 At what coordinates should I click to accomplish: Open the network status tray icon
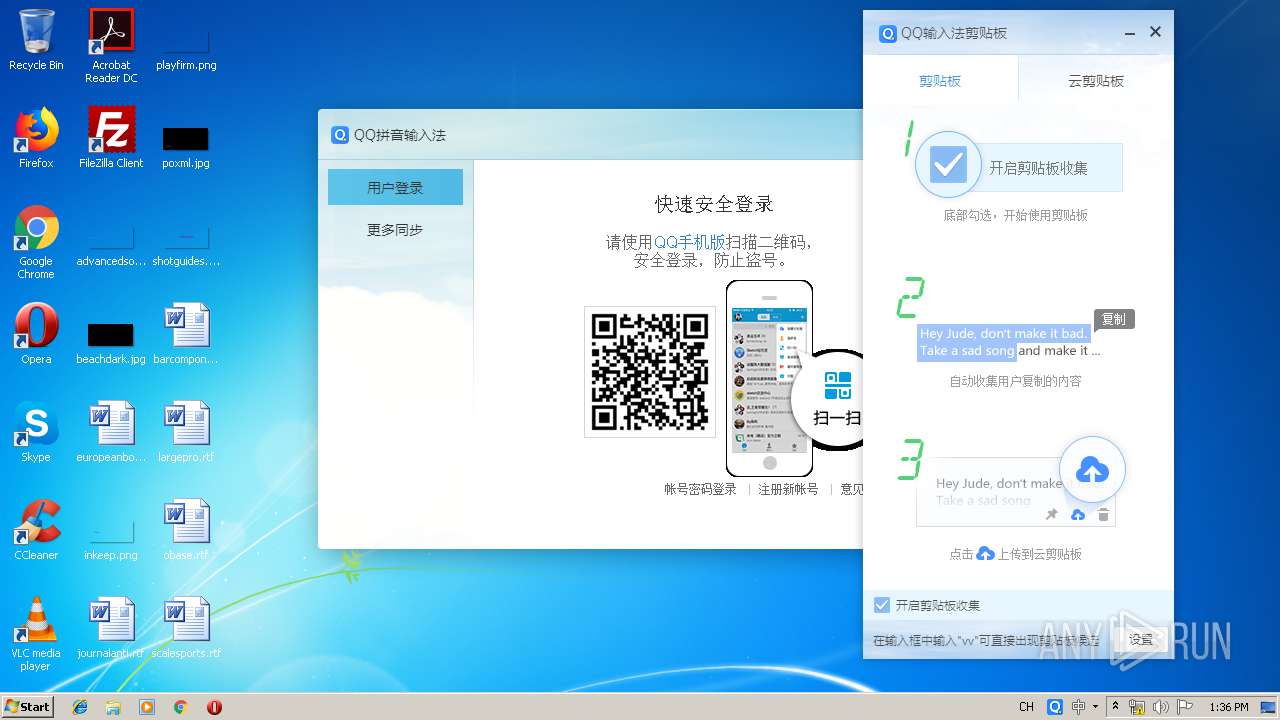coord(1137,707)
